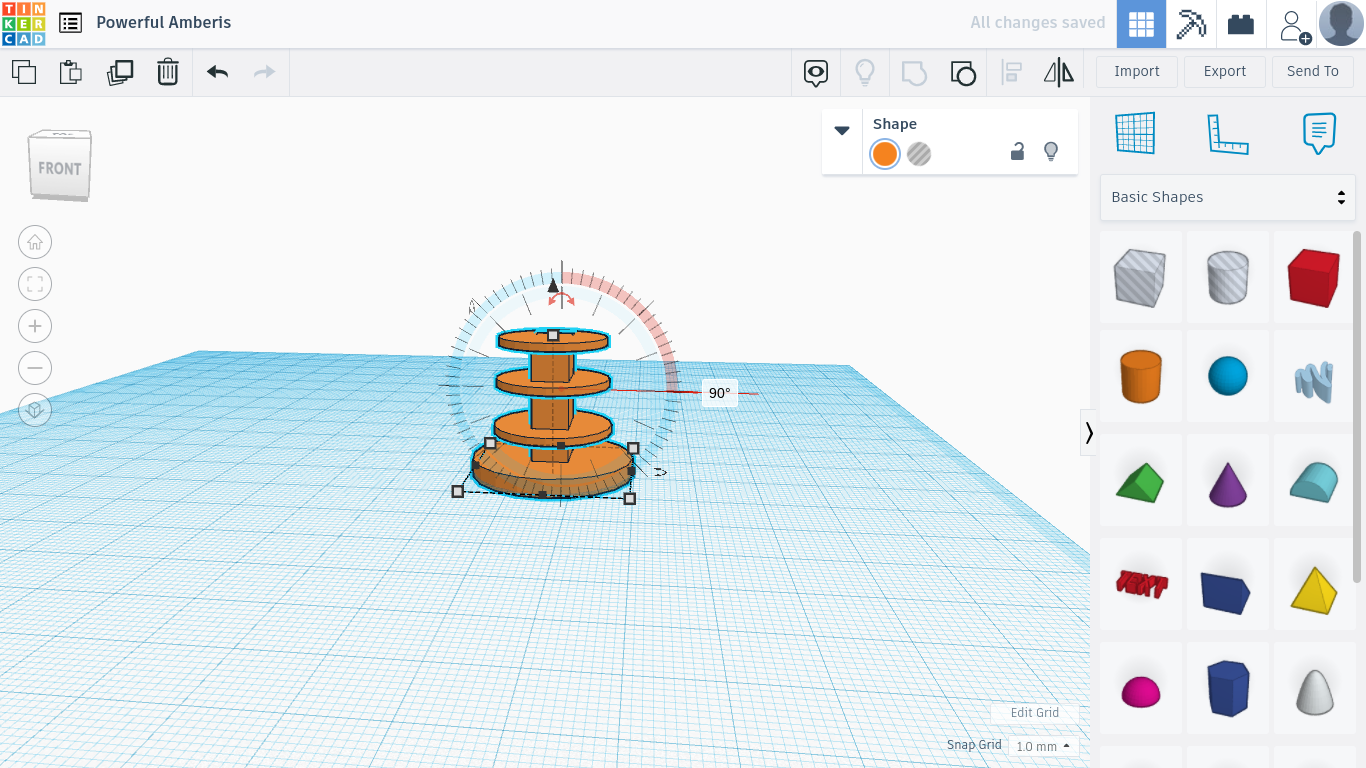Click the top-center height handle of the model

pyautogui.click(x=553, y=335)
